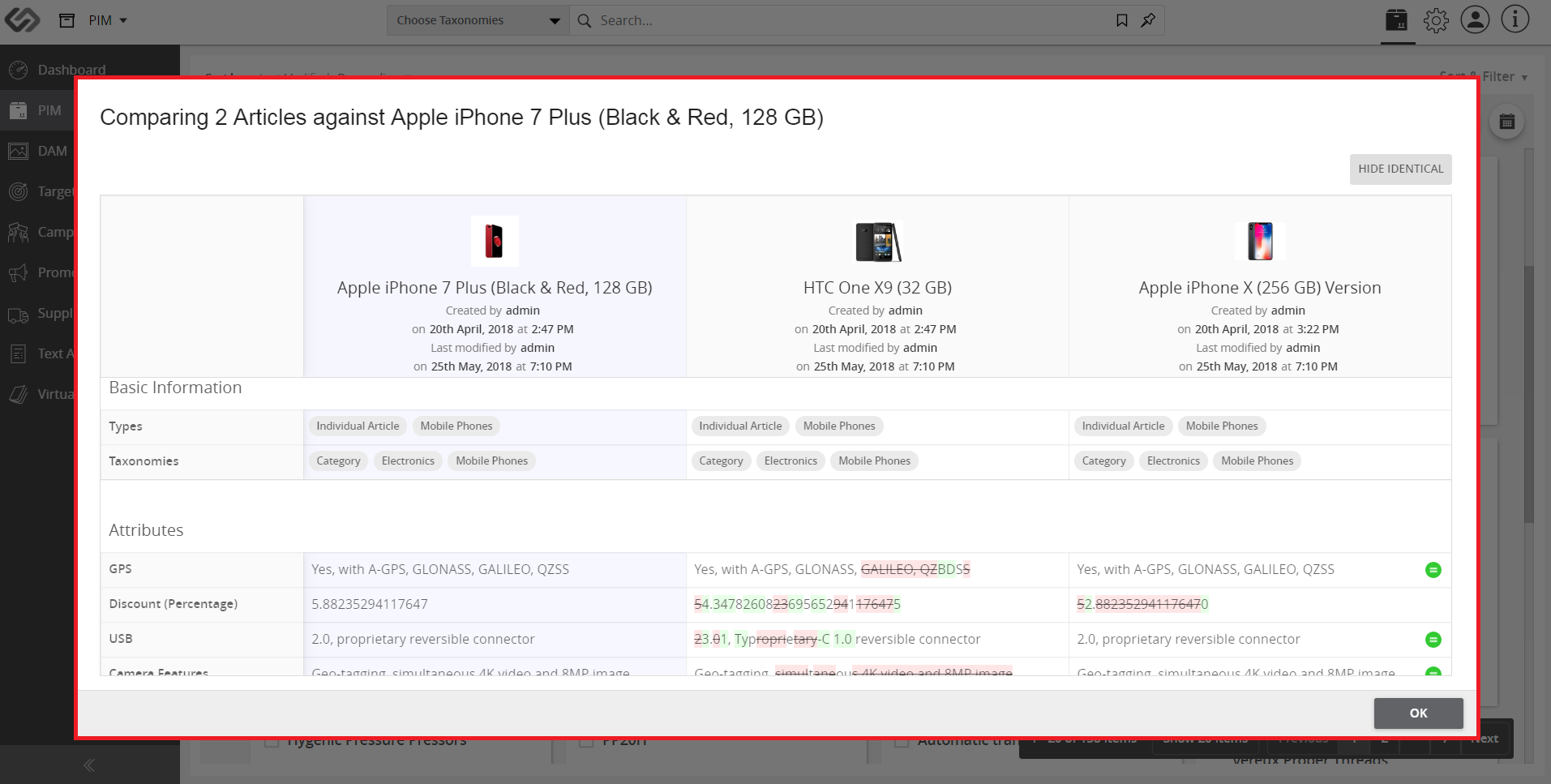The height and width of the screenshot is (784, 1551).
Task: Click Mobile Phones type tag under HTC
Action: (x=839, y=426)
